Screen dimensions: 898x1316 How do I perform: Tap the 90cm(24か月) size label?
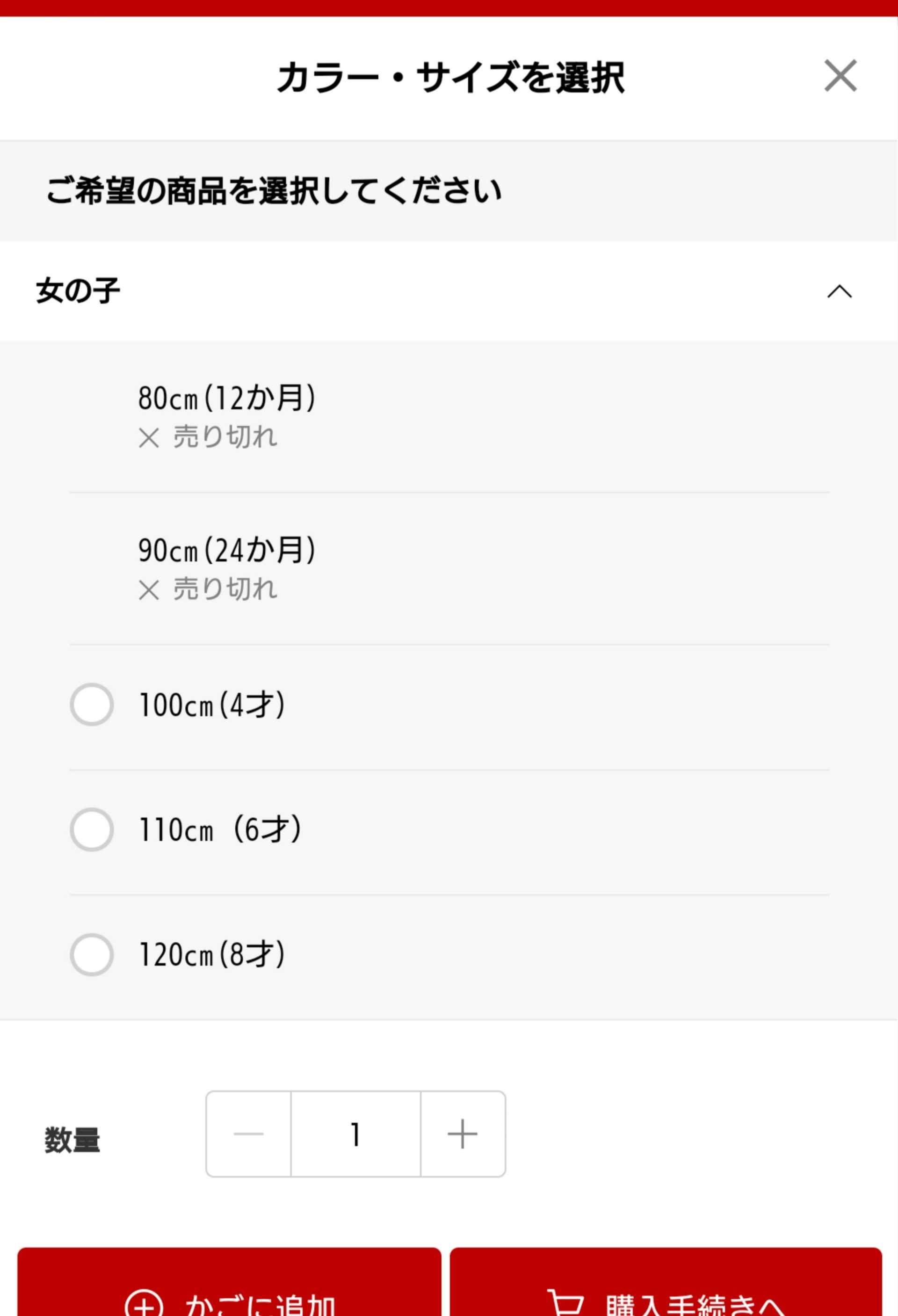click(x=226, y=550)
